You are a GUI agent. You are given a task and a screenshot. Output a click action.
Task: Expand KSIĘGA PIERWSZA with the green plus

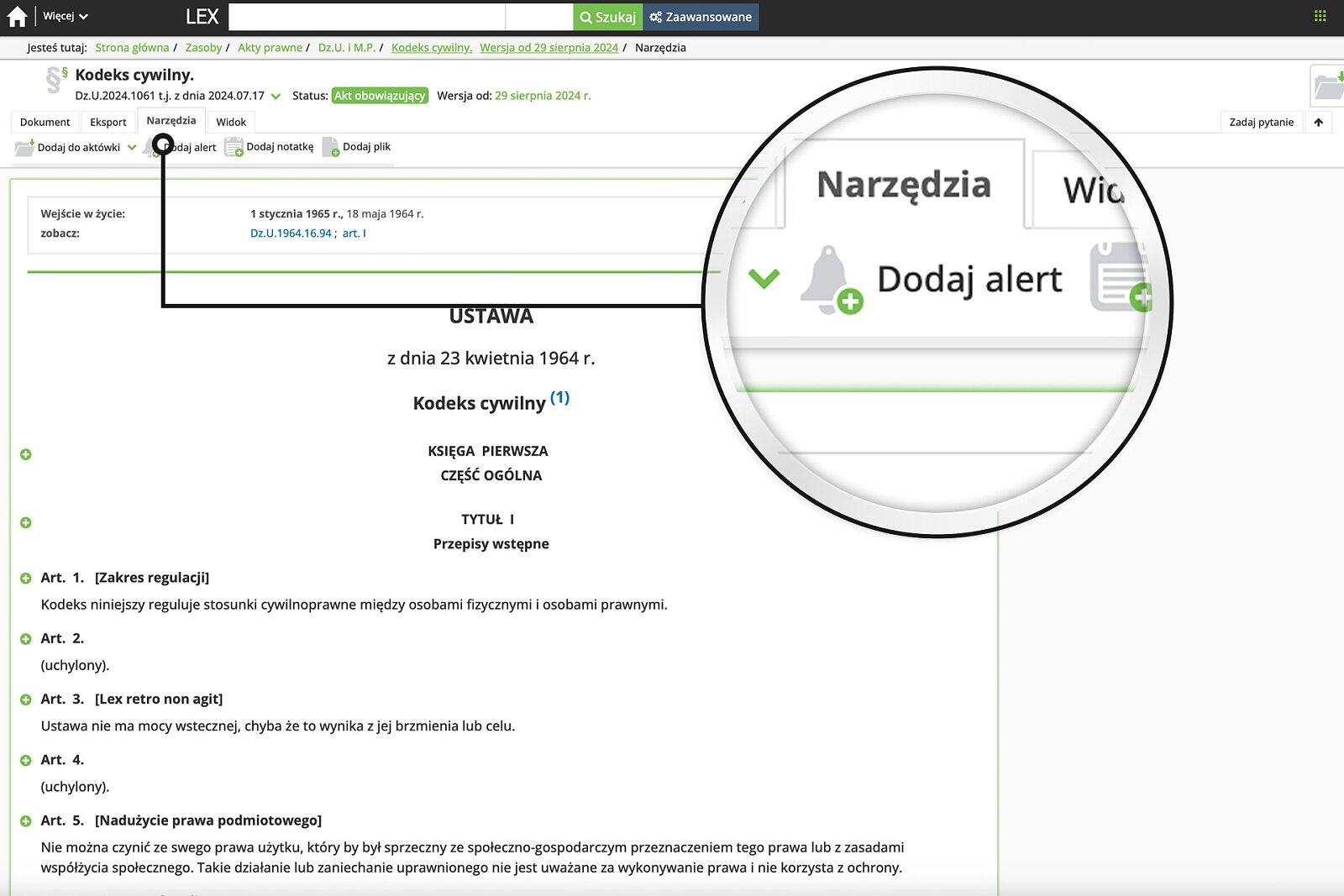click(25, 453)
